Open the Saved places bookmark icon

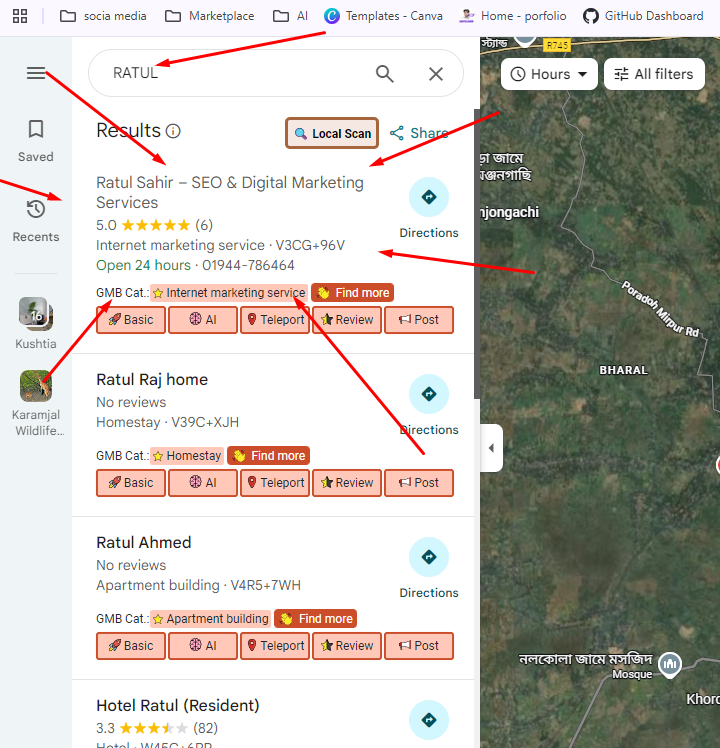(36, 129)
